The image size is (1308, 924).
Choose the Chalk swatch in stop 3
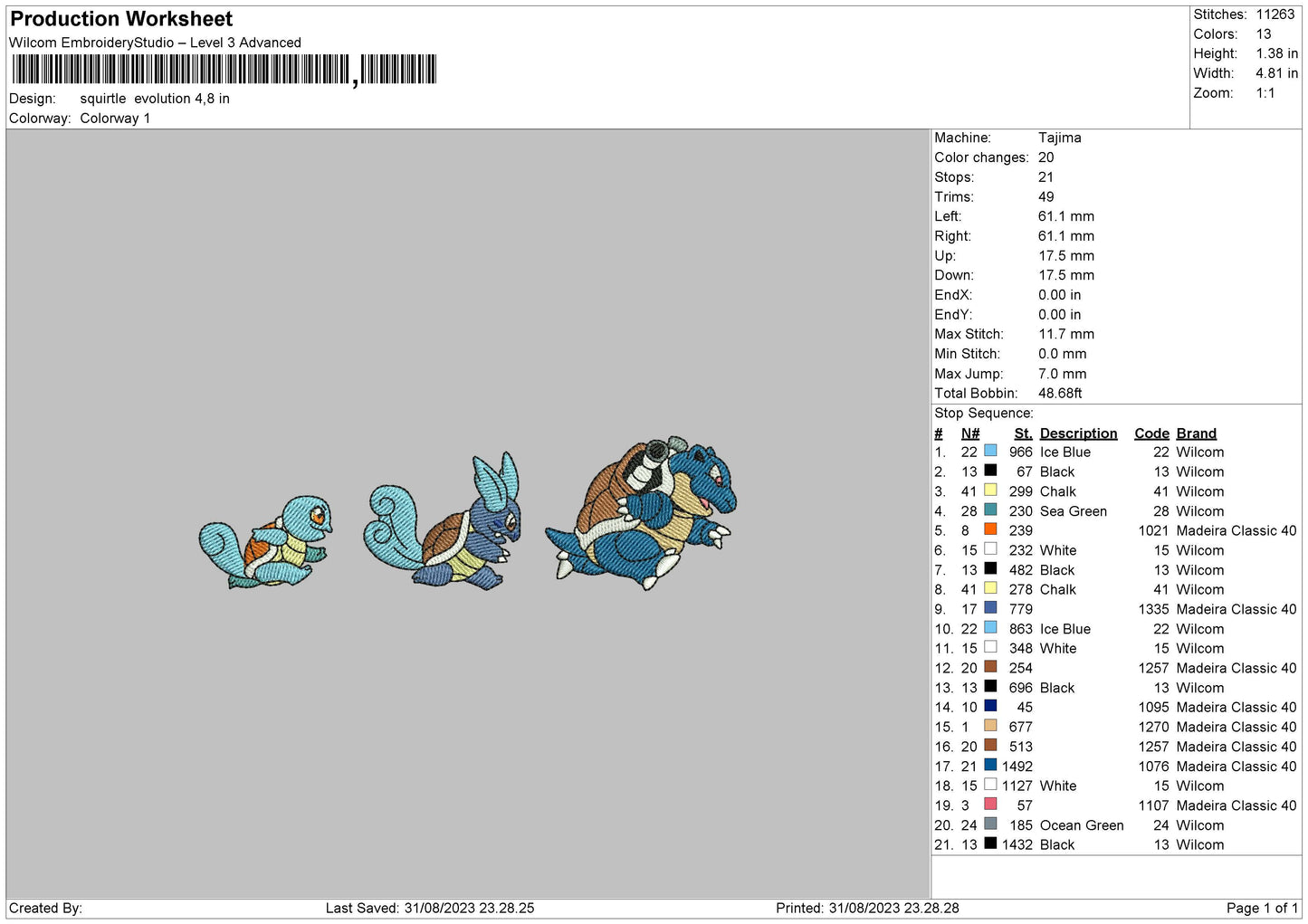coord(990,491)
